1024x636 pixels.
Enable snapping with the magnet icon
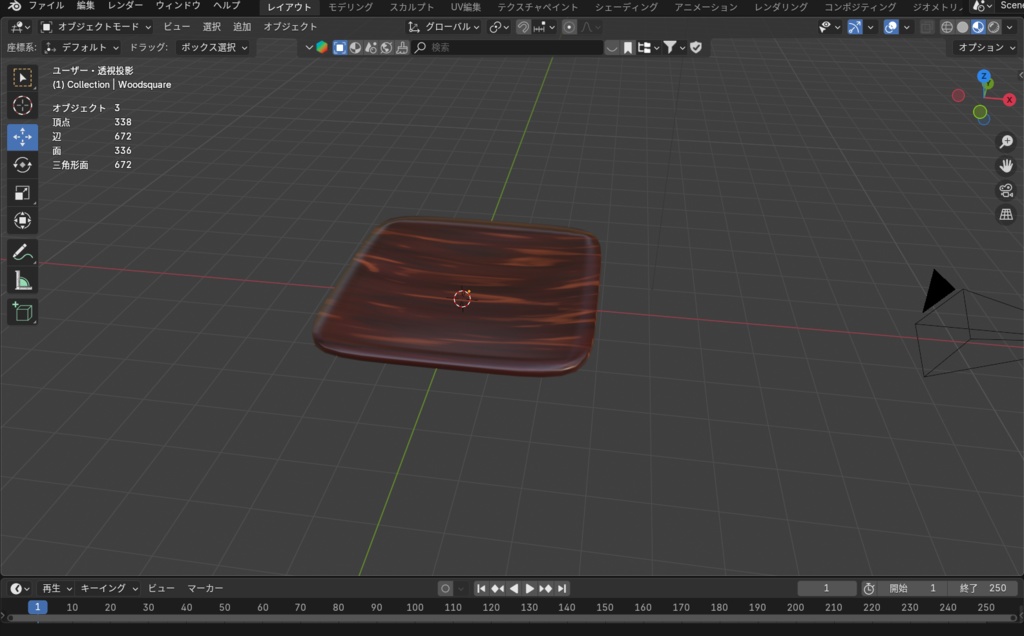(x=524, y=27)
